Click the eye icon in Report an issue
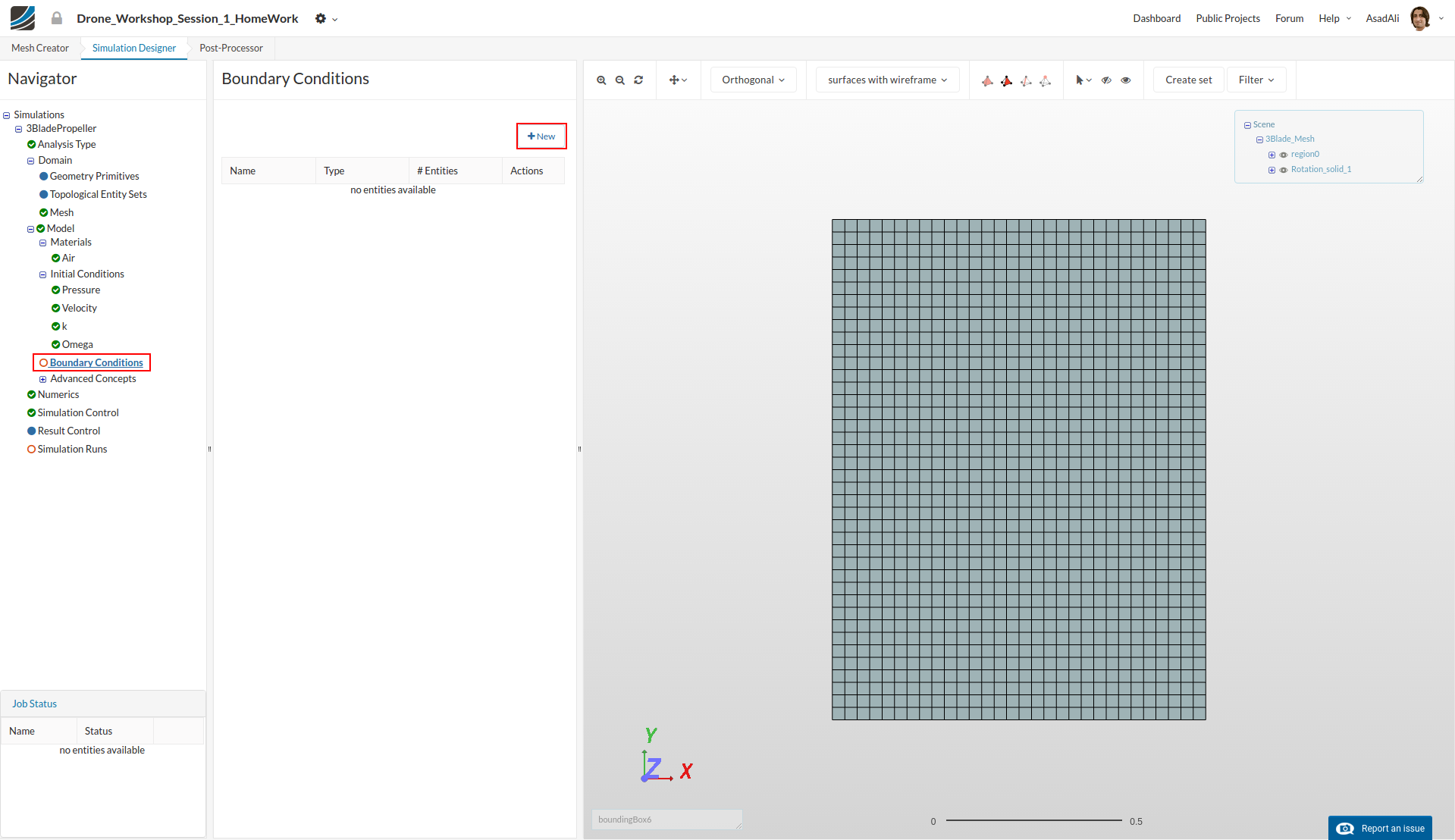Image resolution: width=1455 pixels, height=840 pixels. click(1345, 829)
